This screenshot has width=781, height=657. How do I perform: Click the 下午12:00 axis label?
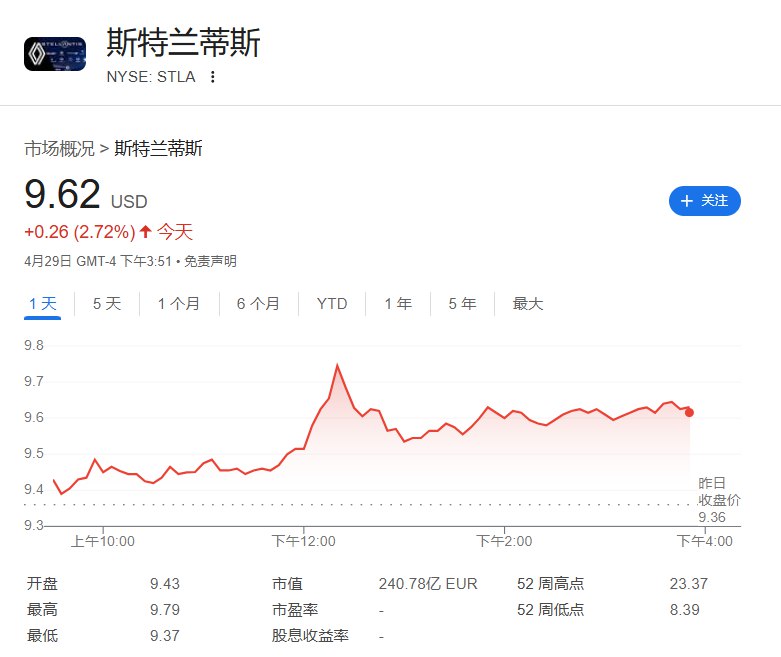pos(303,541)
